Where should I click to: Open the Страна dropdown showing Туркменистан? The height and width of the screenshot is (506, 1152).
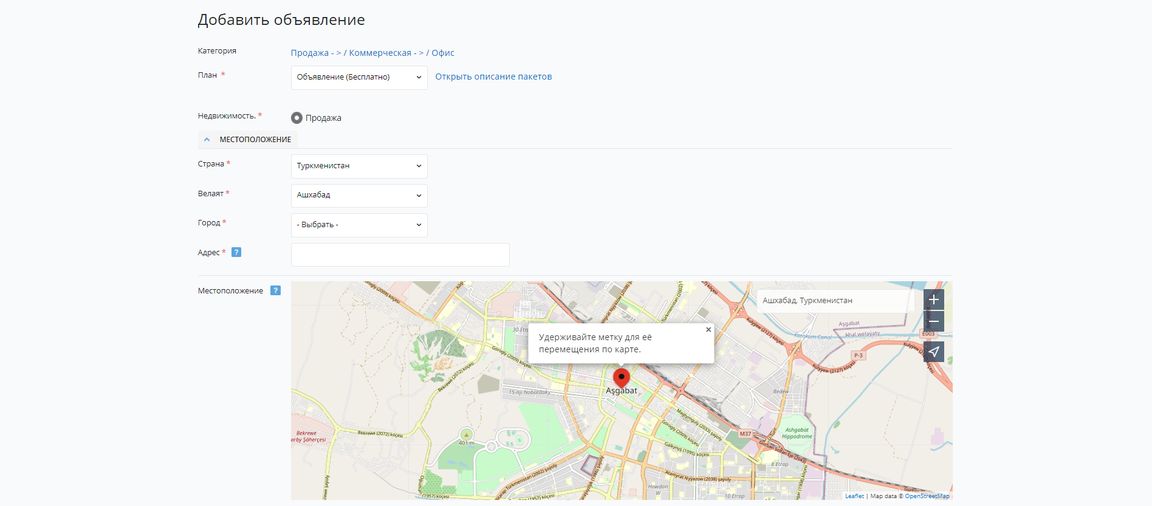coord(359,166)
